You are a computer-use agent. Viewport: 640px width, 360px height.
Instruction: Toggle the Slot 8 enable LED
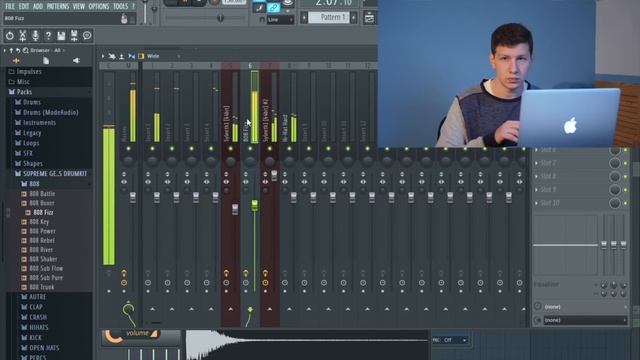coord(625,176)
